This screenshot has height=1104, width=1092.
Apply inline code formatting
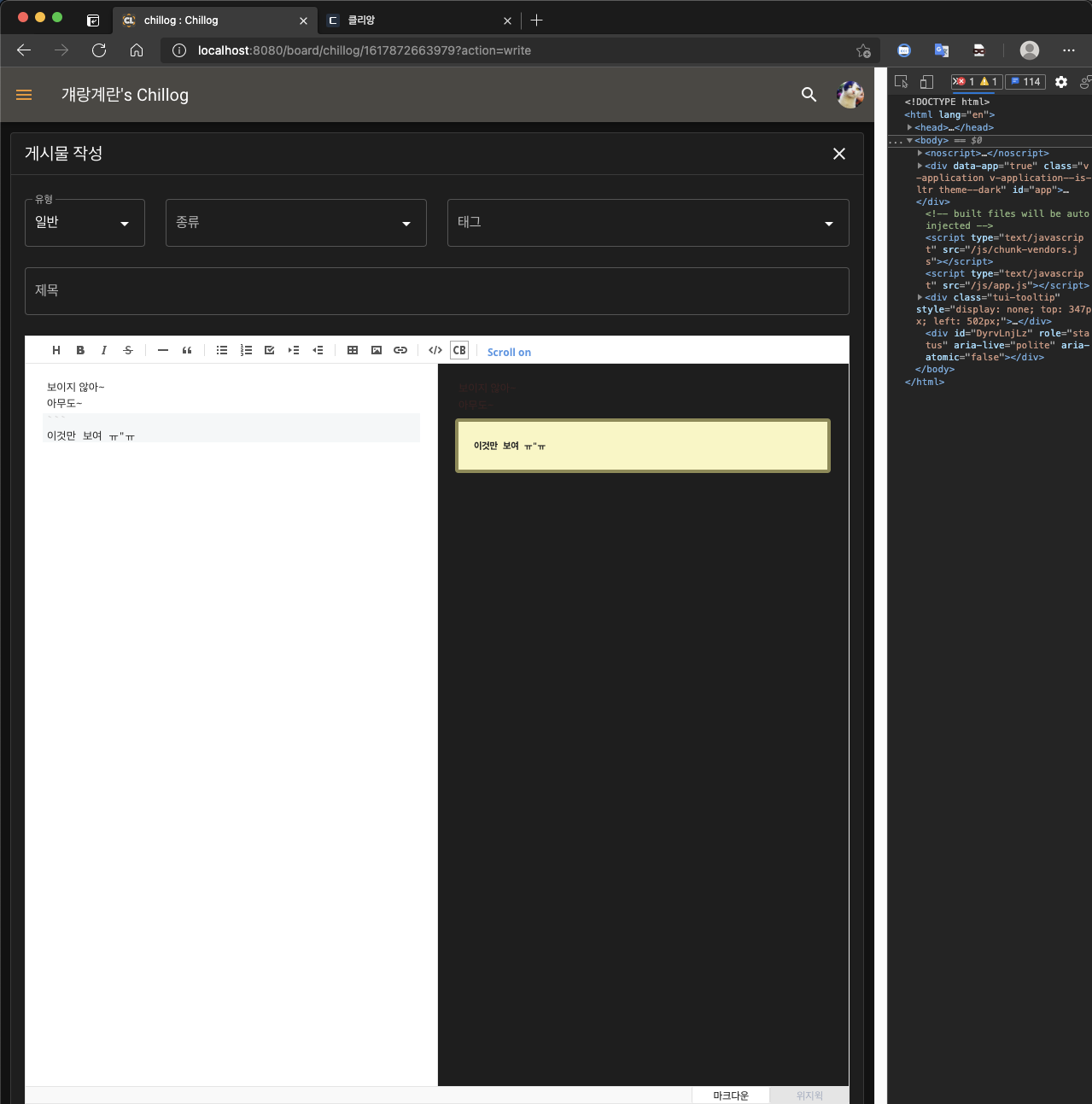pyautogui.click(x=435, y=350)
